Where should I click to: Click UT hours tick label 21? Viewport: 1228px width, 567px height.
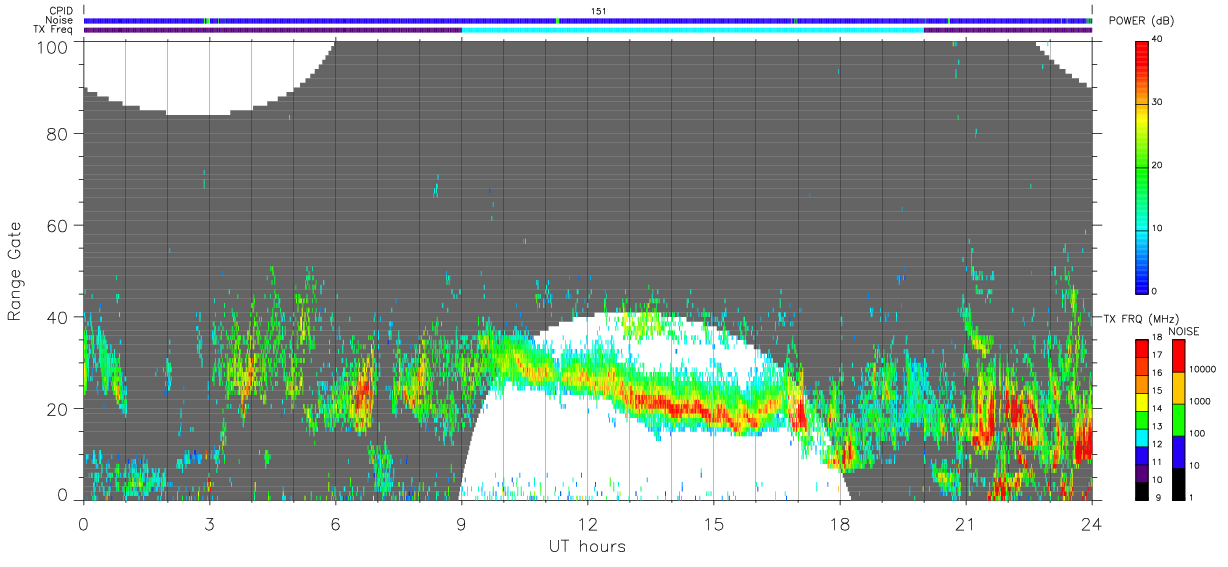pyautogui.click(x=965, y=524)
